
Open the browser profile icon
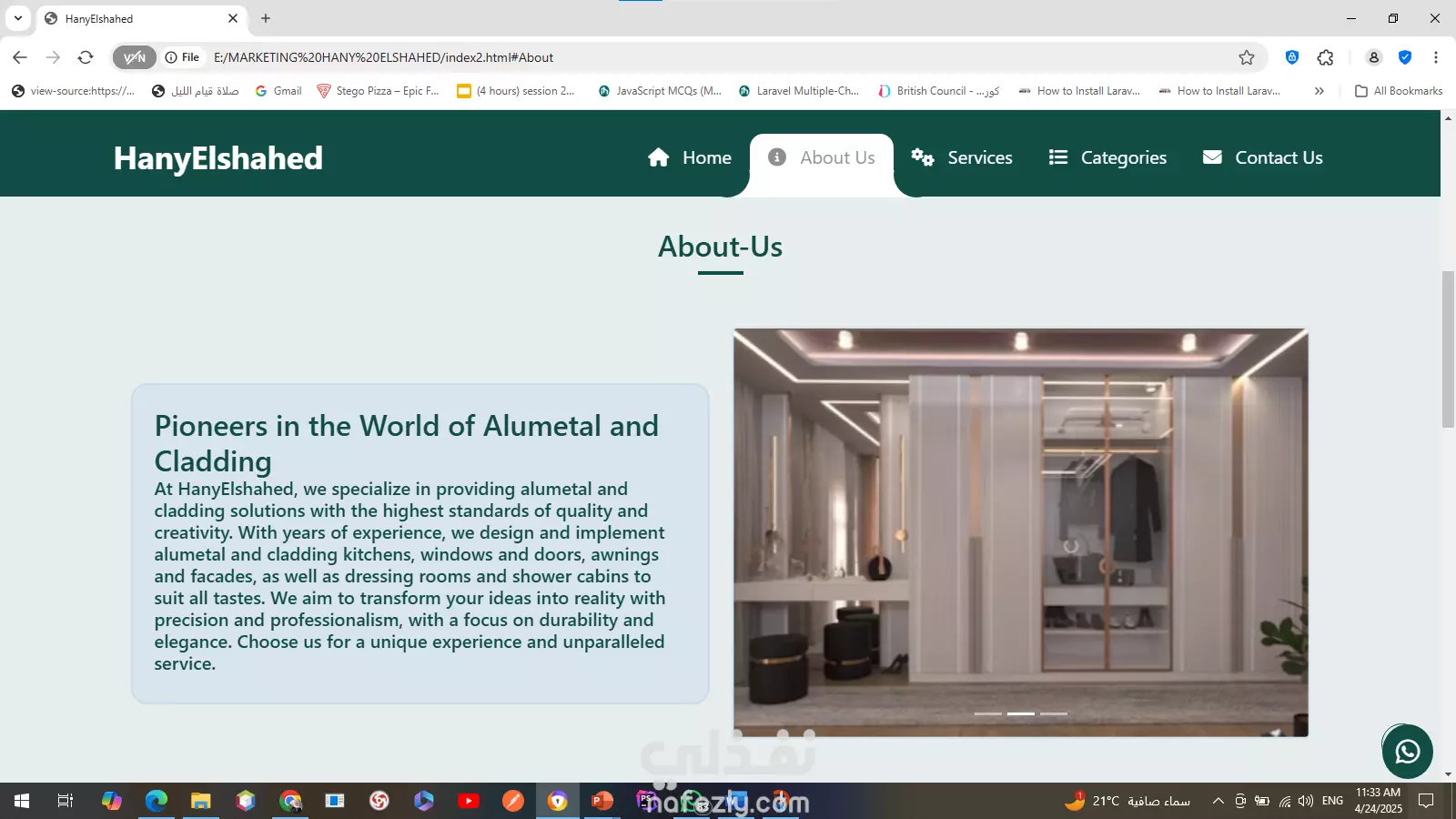pos(1374,57)
